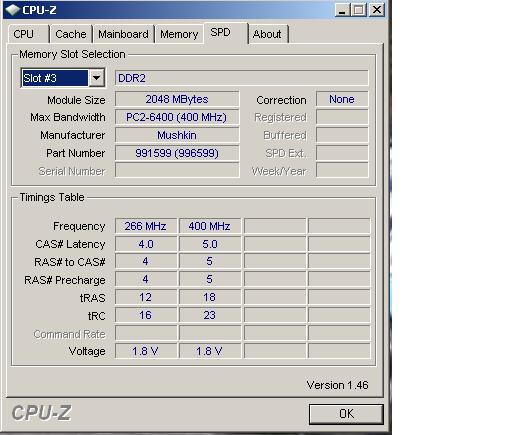Click the Module Size label
Screen dimensions: 512x435
(76, 100)
